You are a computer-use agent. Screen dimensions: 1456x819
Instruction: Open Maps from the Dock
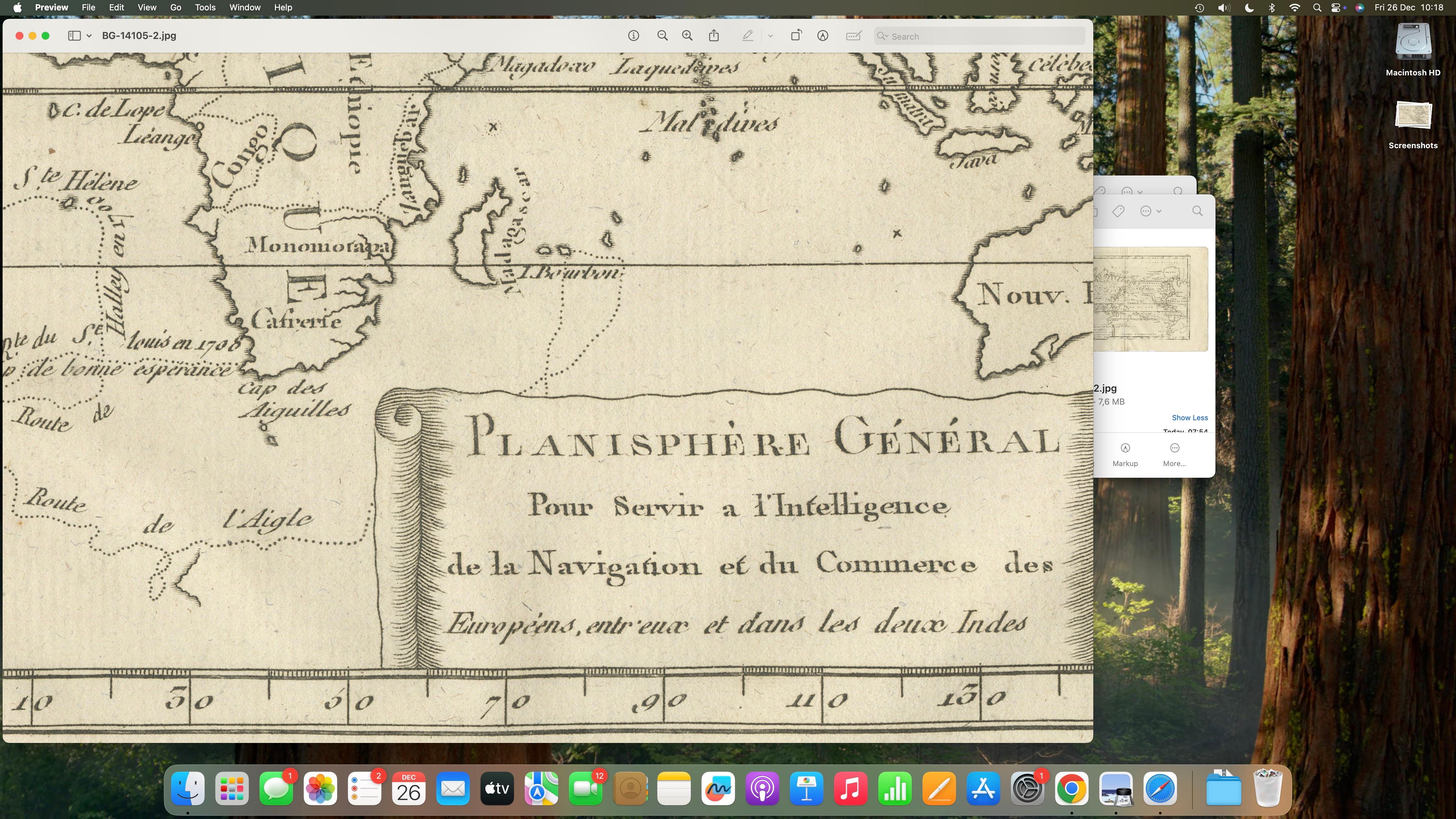pyautogui.click(x=541, y=788)
